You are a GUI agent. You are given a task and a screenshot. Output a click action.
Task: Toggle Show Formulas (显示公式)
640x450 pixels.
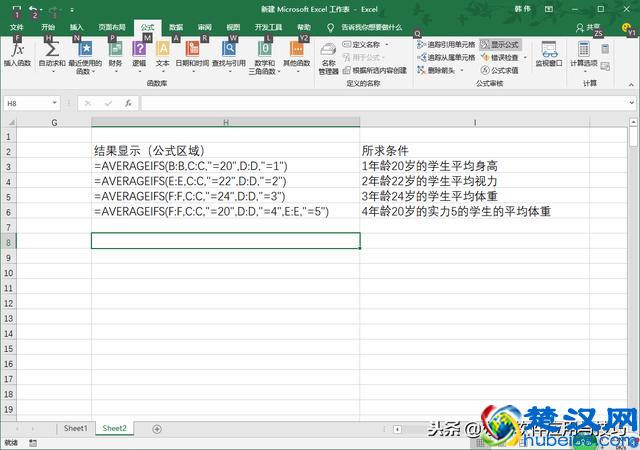click(500, 44)
